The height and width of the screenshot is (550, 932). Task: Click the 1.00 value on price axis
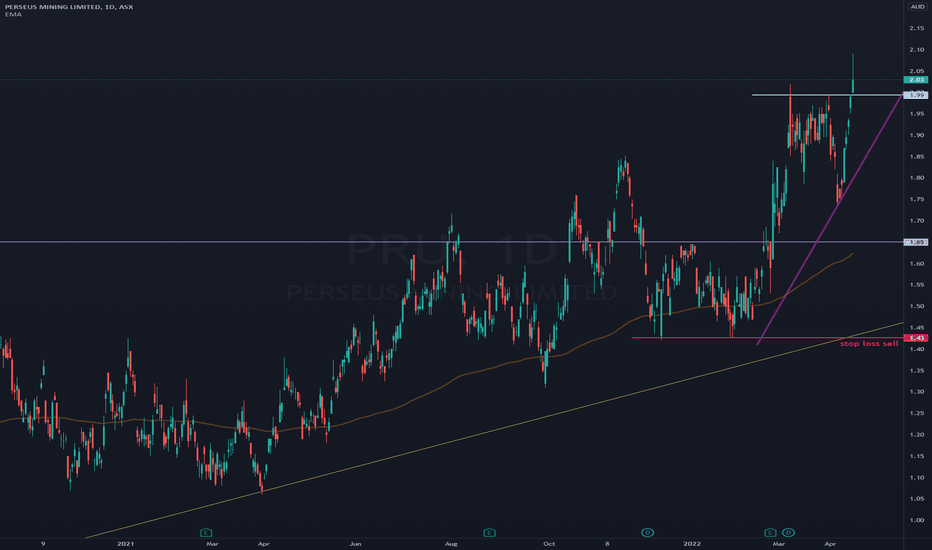[x=917, y=520]
